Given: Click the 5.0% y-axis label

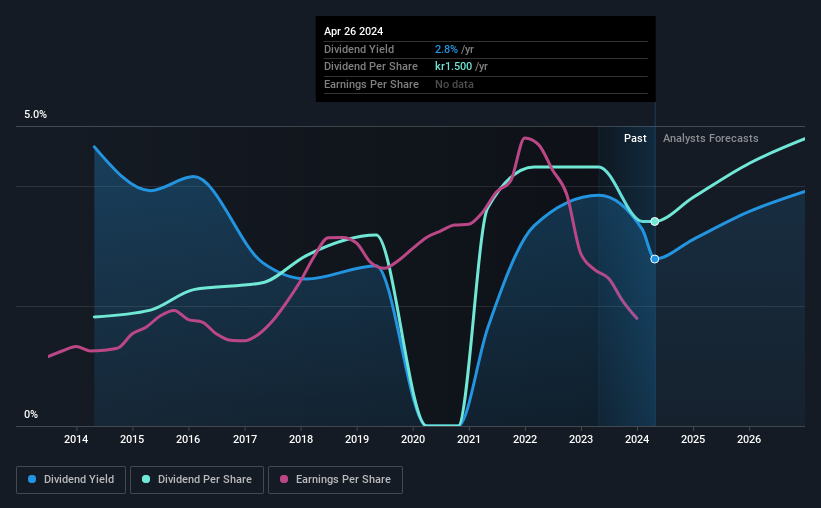Looking at the screenshot, I should (x=35, y=115).
